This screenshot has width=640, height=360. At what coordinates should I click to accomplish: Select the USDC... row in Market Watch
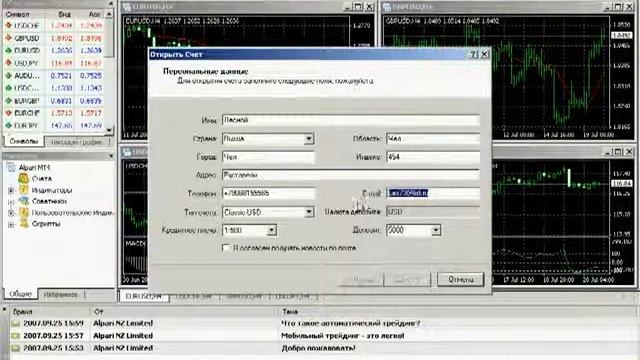point(54,88)
